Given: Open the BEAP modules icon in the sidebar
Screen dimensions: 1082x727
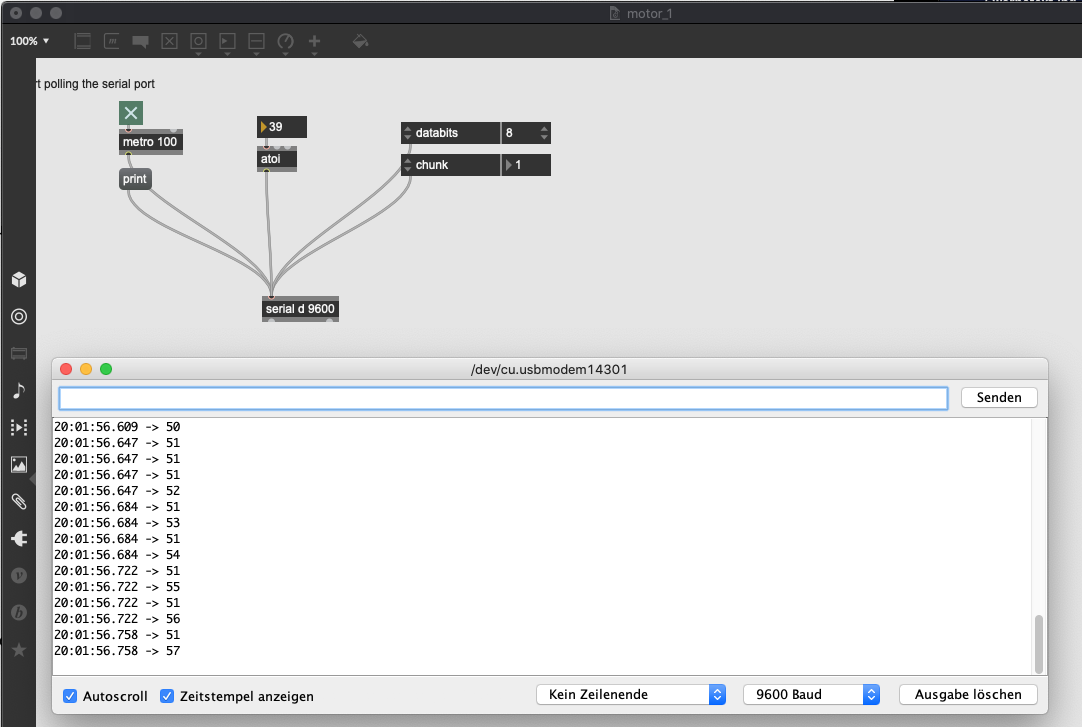Looking at the screenshot, I should (19, 613).
